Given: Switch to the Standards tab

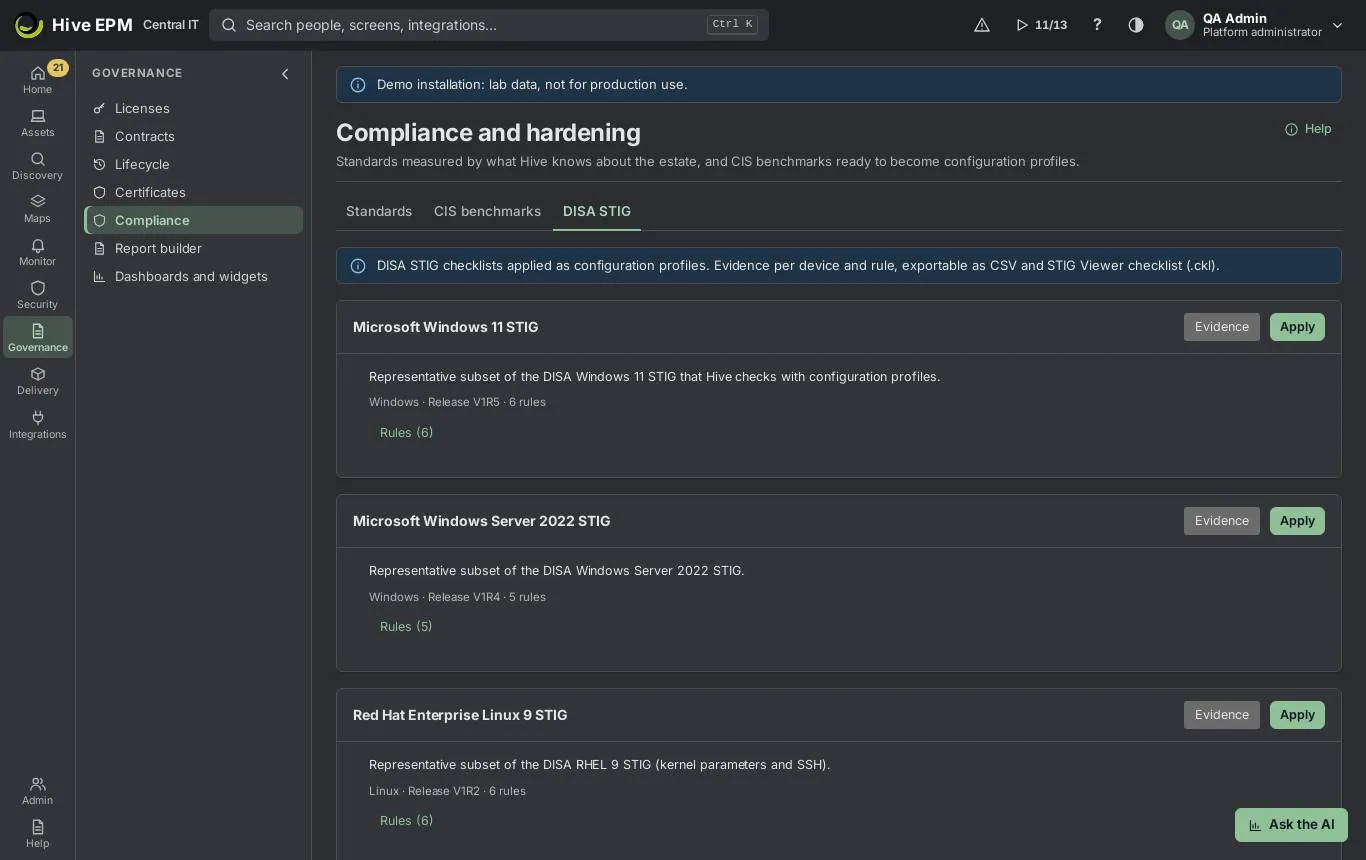Looking at the screenshot, I should pyautogui.click(x=379, y=211).
